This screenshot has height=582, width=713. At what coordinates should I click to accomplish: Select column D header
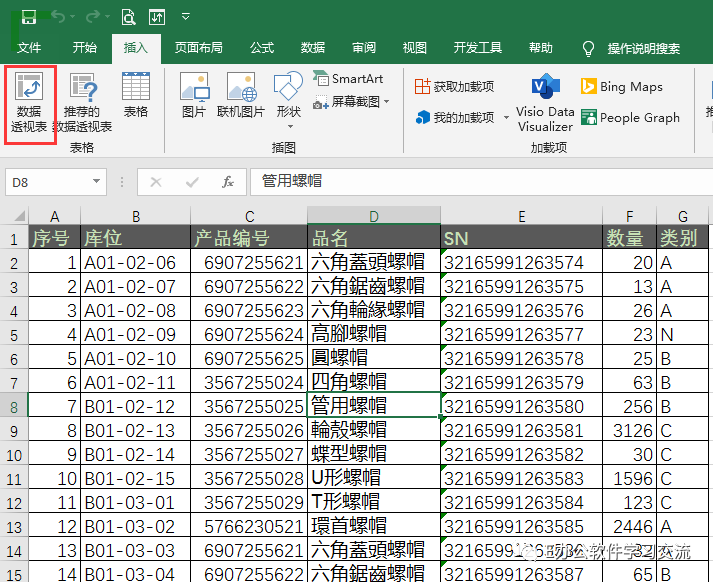click(374, 216)
